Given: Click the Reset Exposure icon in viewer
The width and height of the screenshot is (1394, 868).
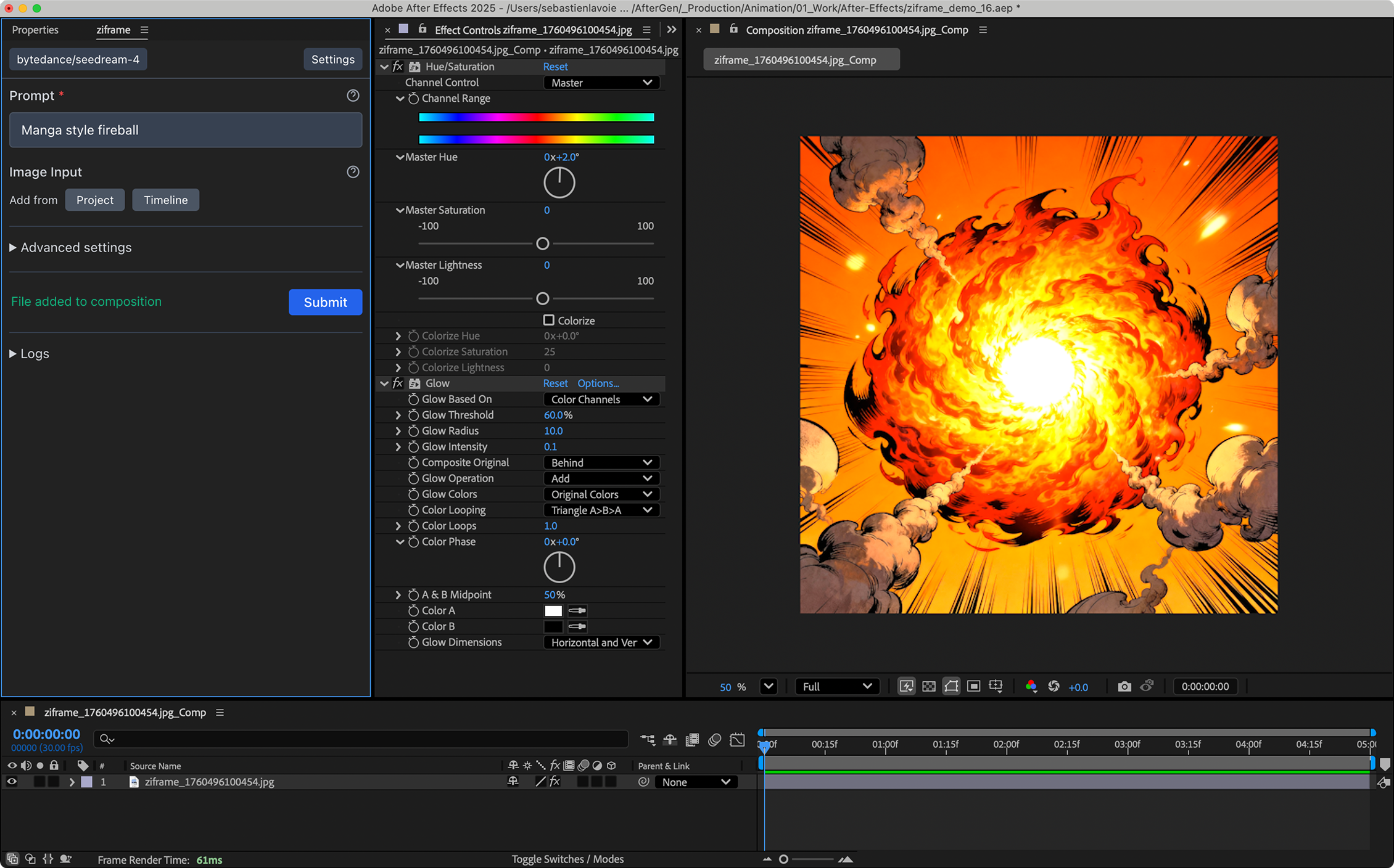Looking at the screenshot, I should (1054, 687).
